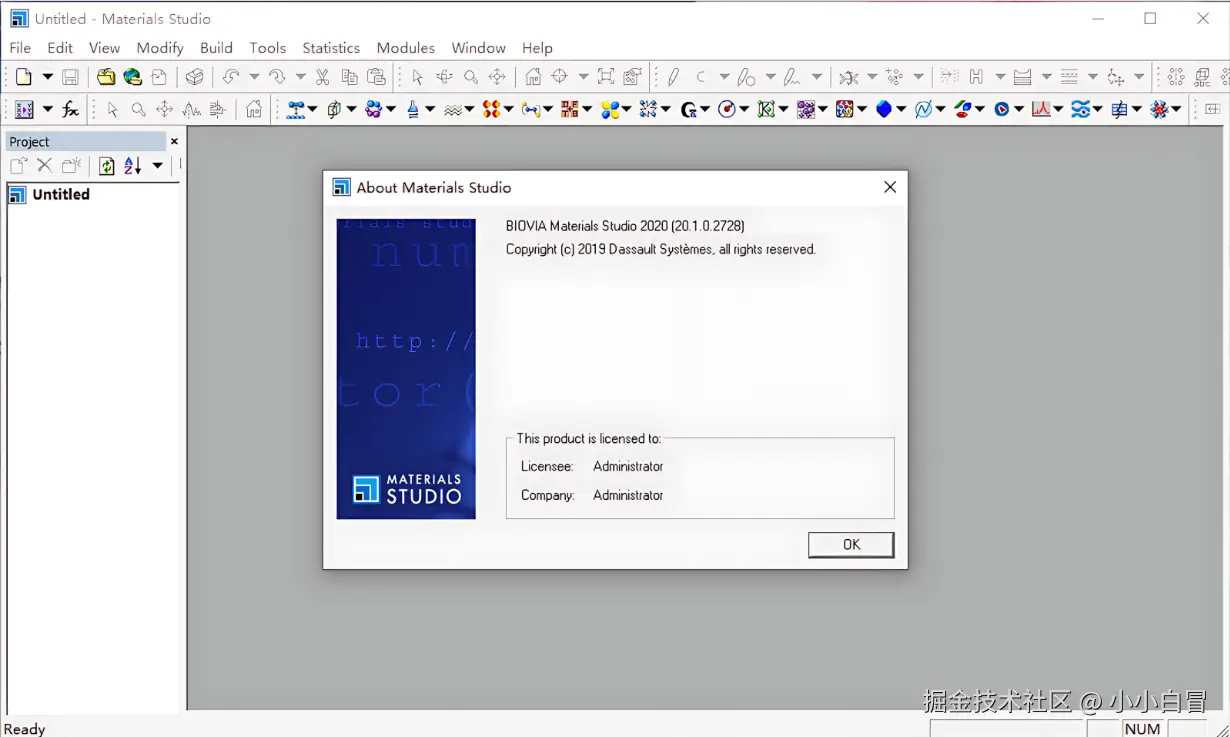1230x737 pixels.
Task: Click the blue laboratory flask module icon
Action: tap(413, 110)
